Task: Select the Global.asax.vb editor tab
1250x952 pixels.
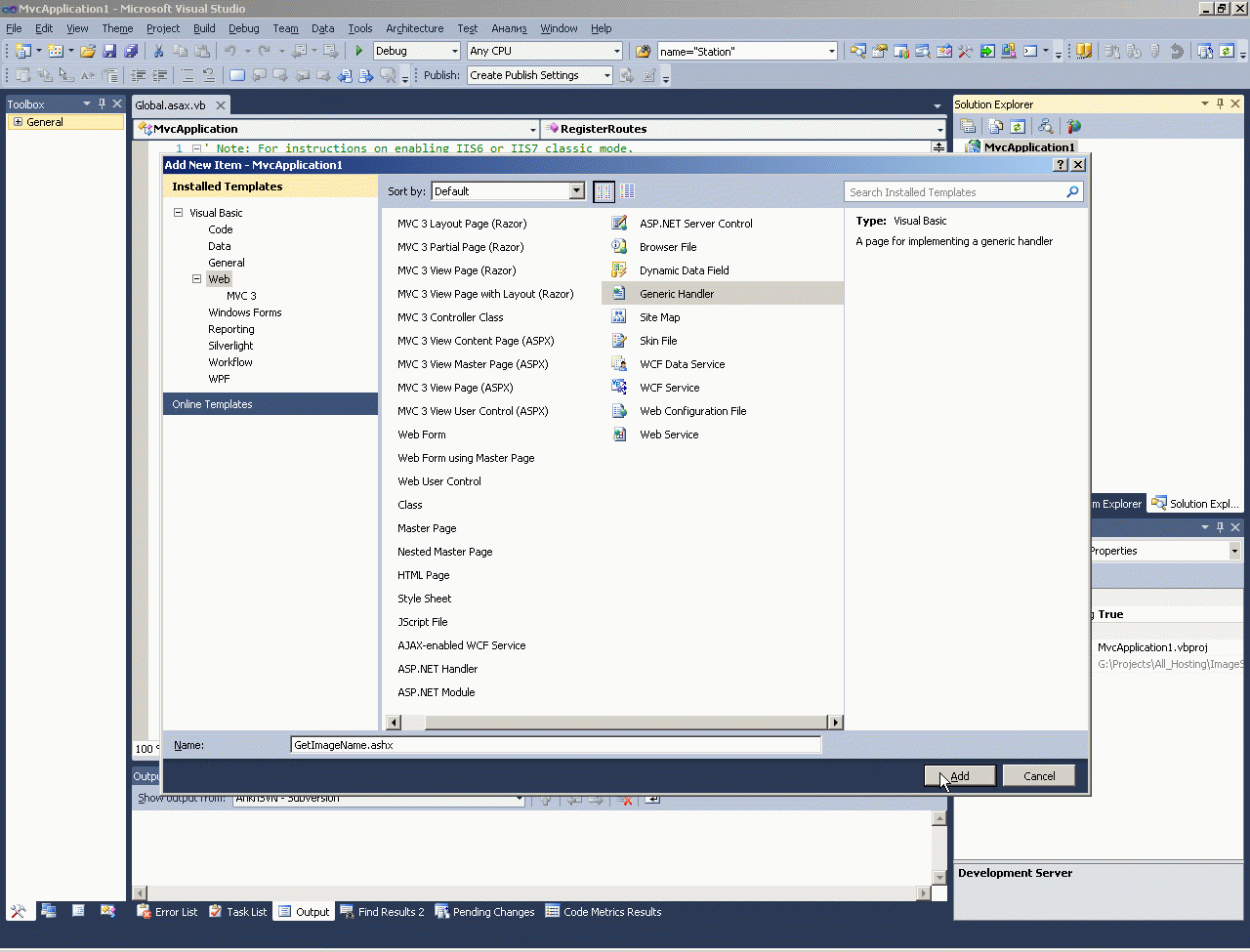Action: point(170,105)
